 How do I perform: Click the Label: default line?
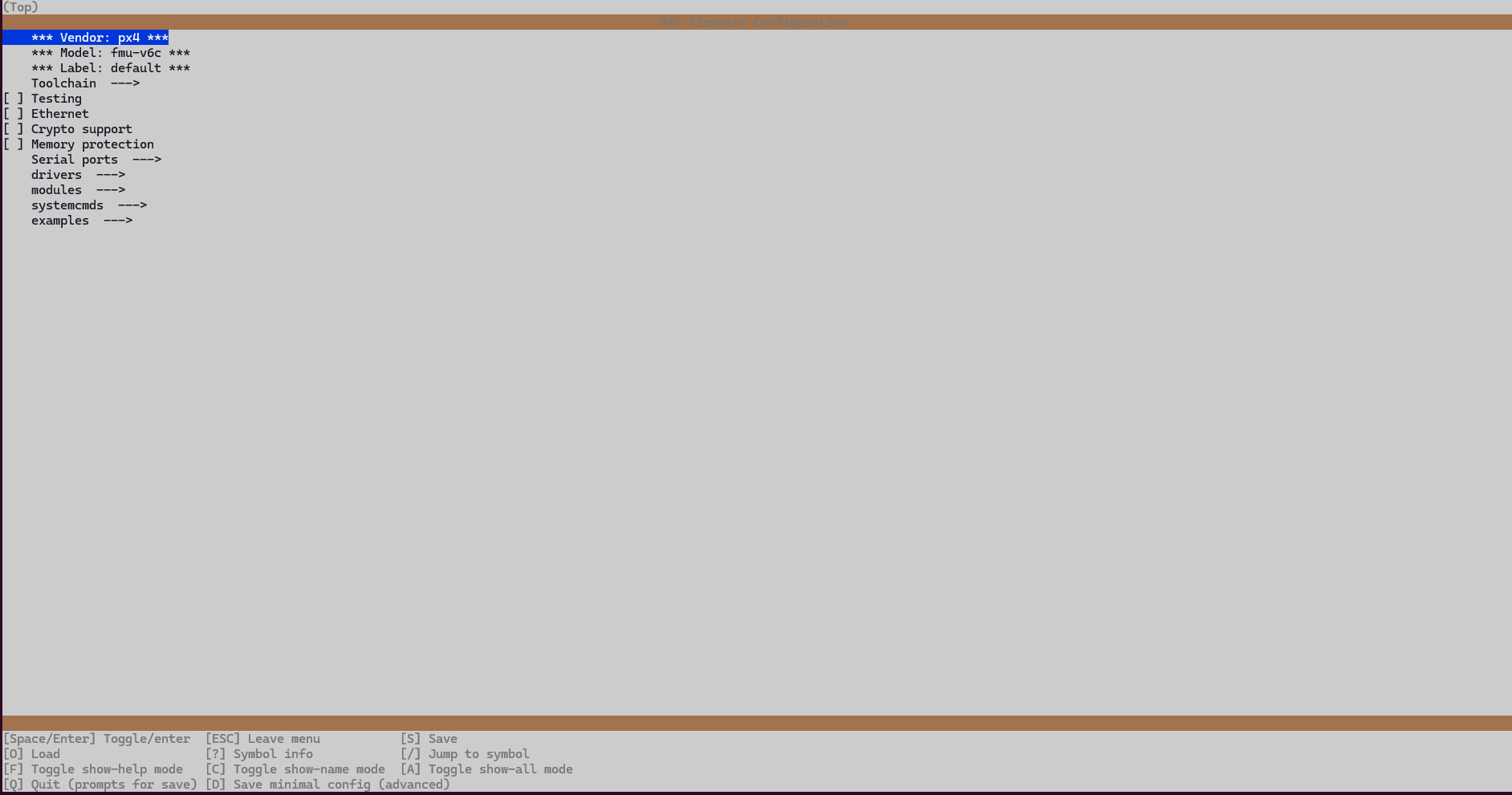(111, 68)
